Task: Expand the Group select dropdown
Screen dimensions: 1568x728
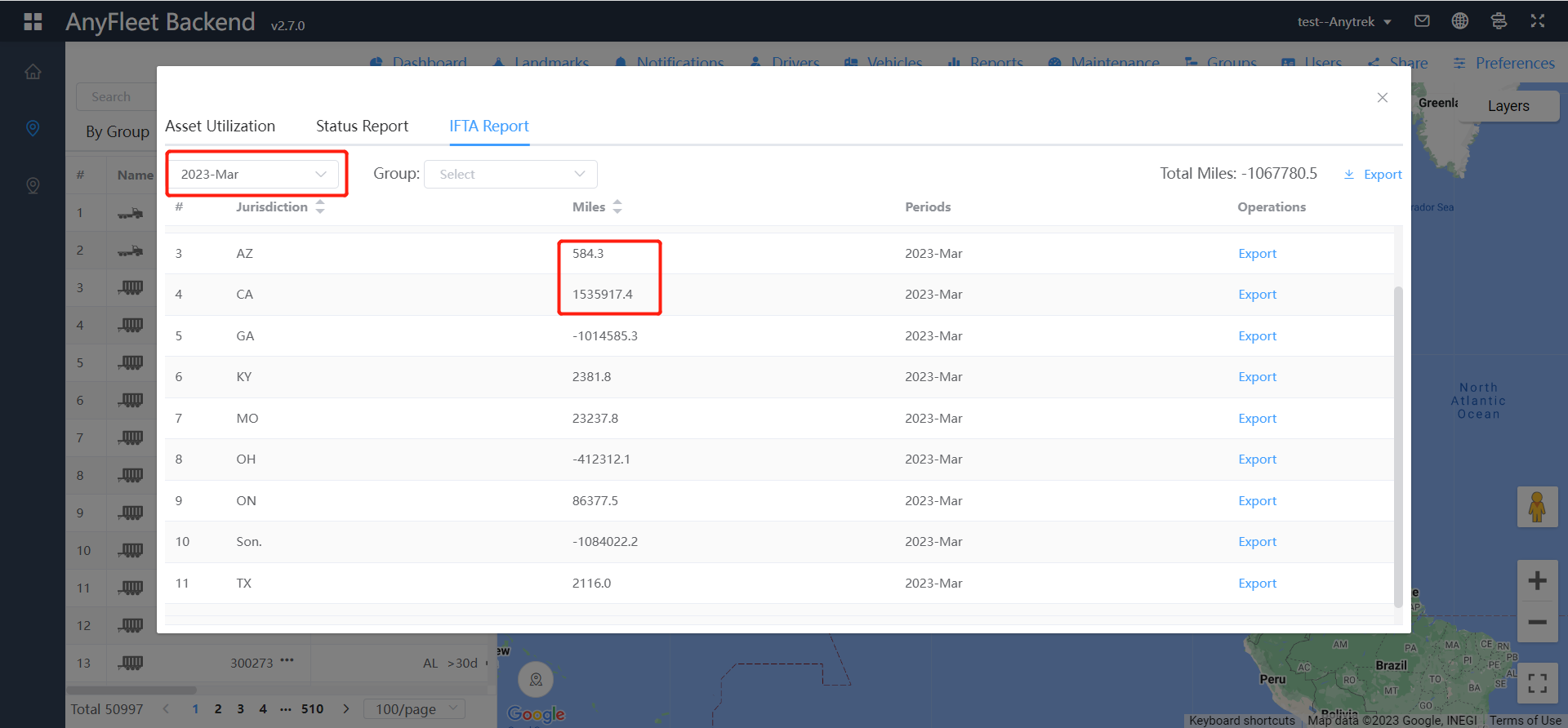Action: pos(510,174)
